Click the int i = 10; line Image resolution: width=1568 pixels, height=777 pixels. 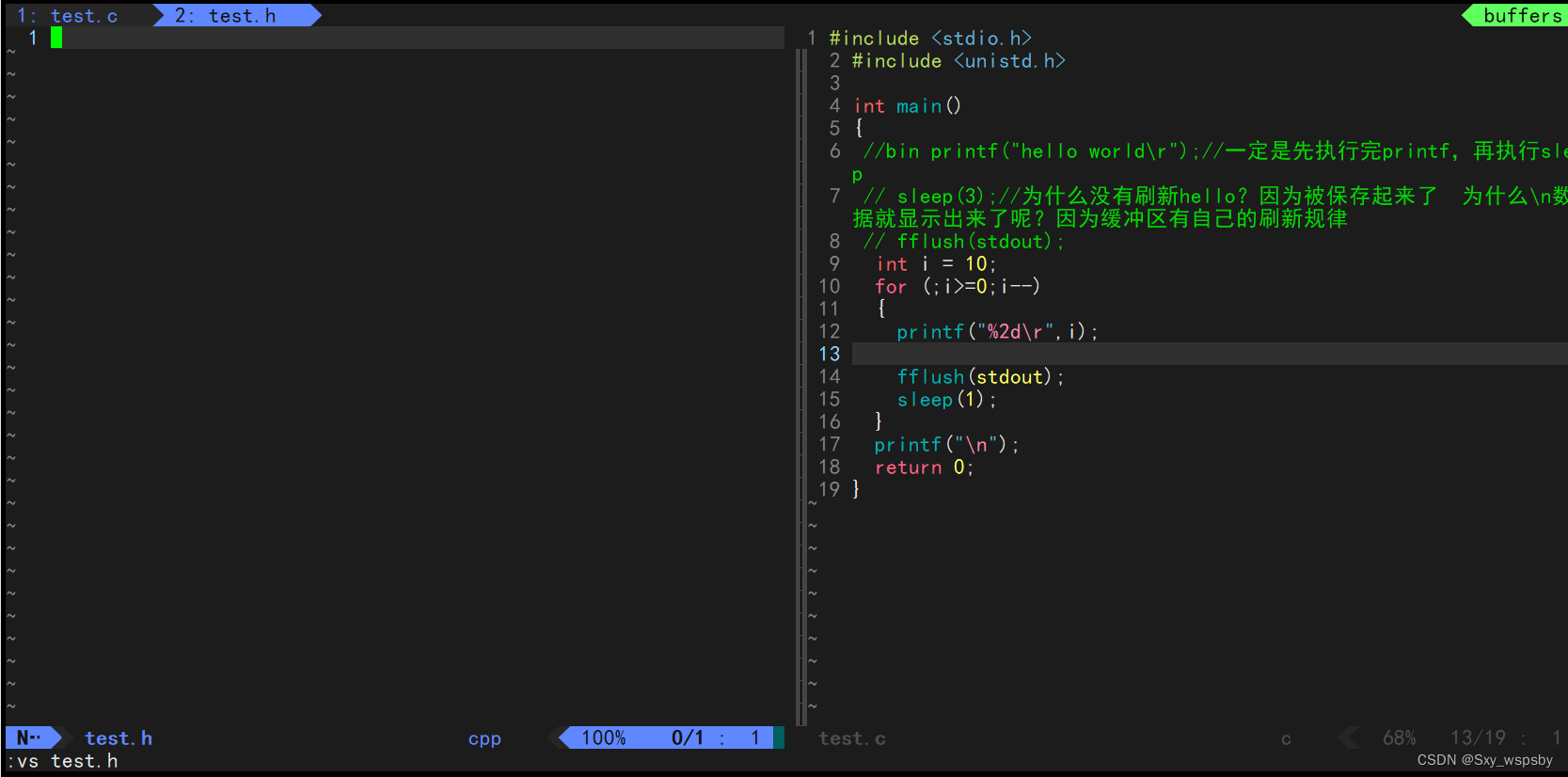click(x=936, y=263)
